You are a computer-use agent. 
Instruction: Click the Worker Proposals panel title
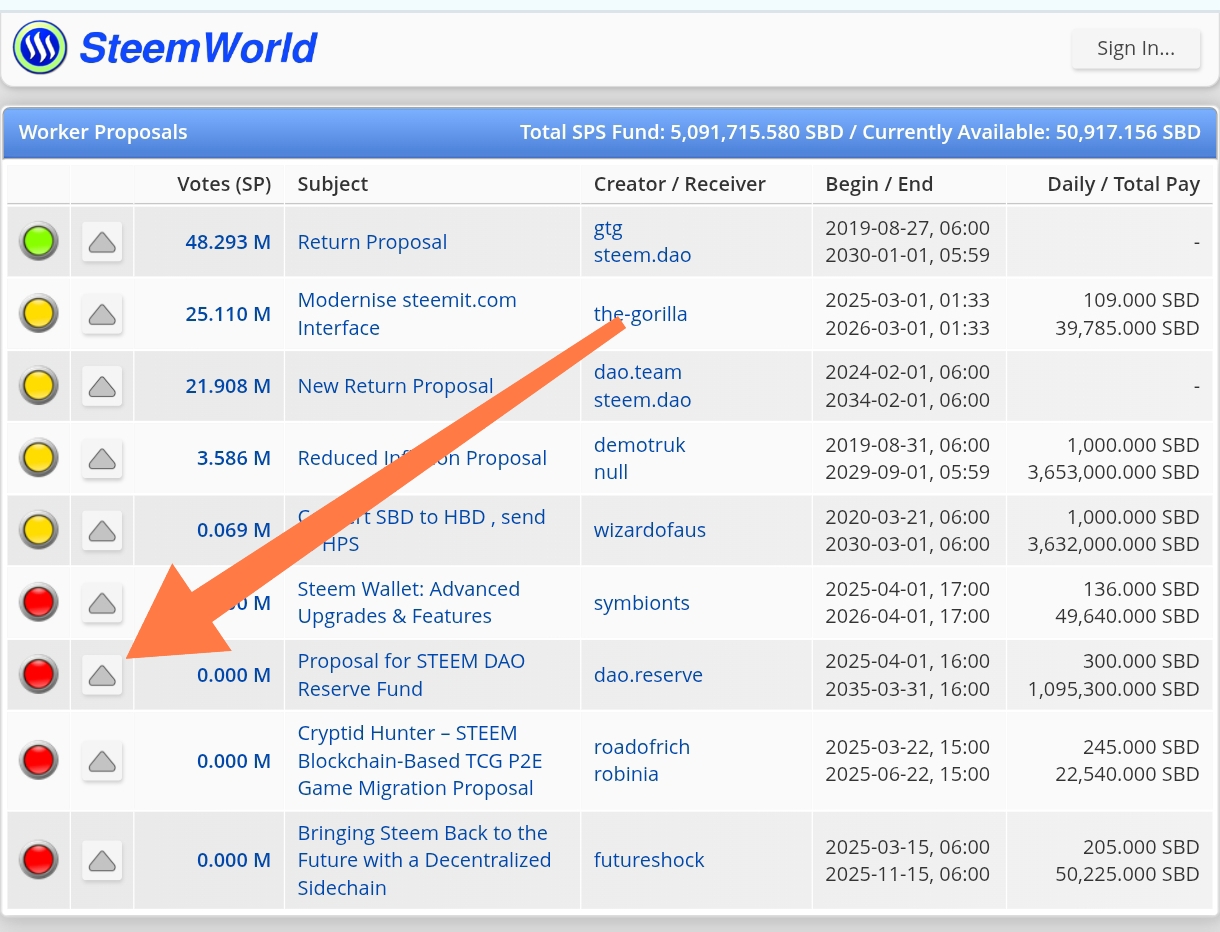click(x=103, y=132)
